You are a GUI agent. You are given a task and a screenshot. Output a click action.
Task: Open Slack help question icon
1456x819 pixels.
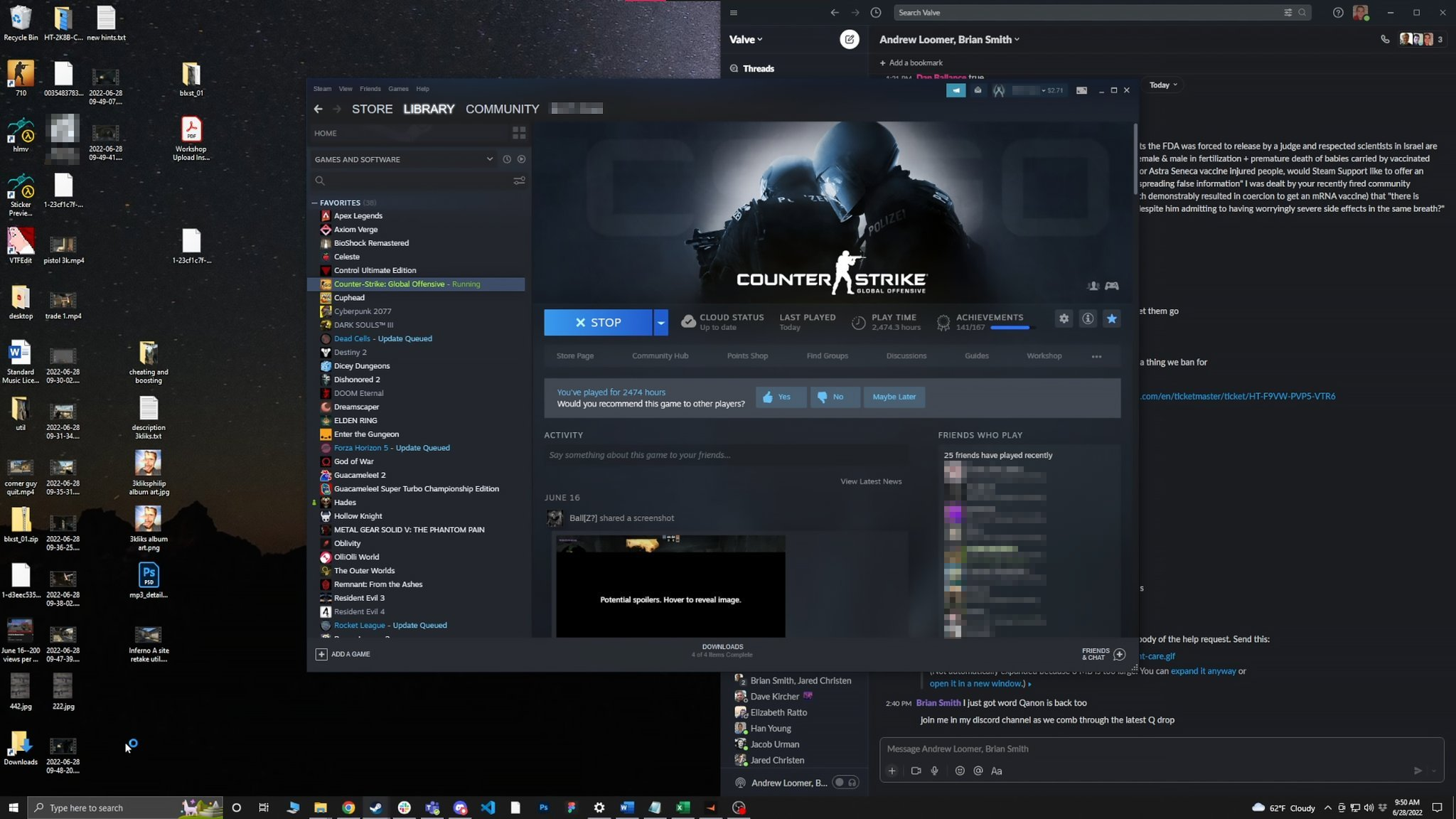pos(1338,12)
